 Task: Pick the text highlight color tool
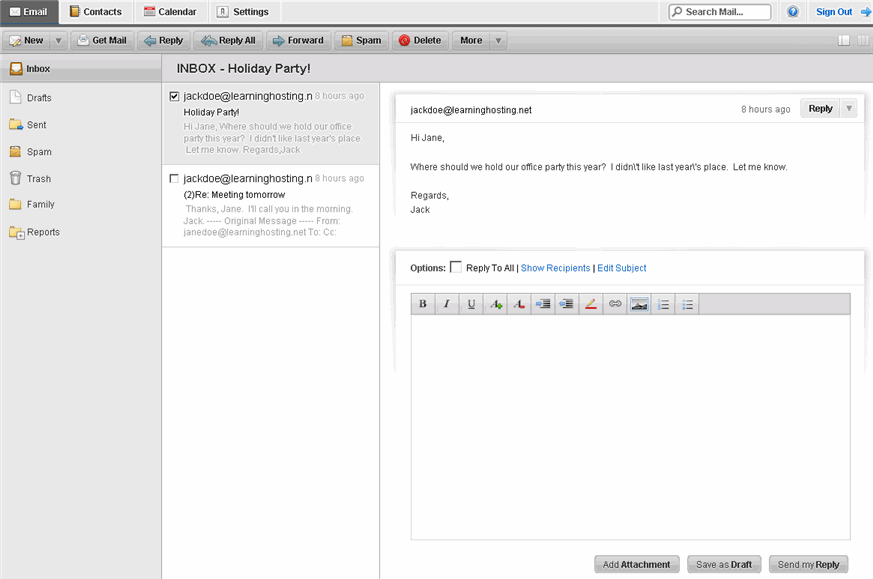click(591, 304)
